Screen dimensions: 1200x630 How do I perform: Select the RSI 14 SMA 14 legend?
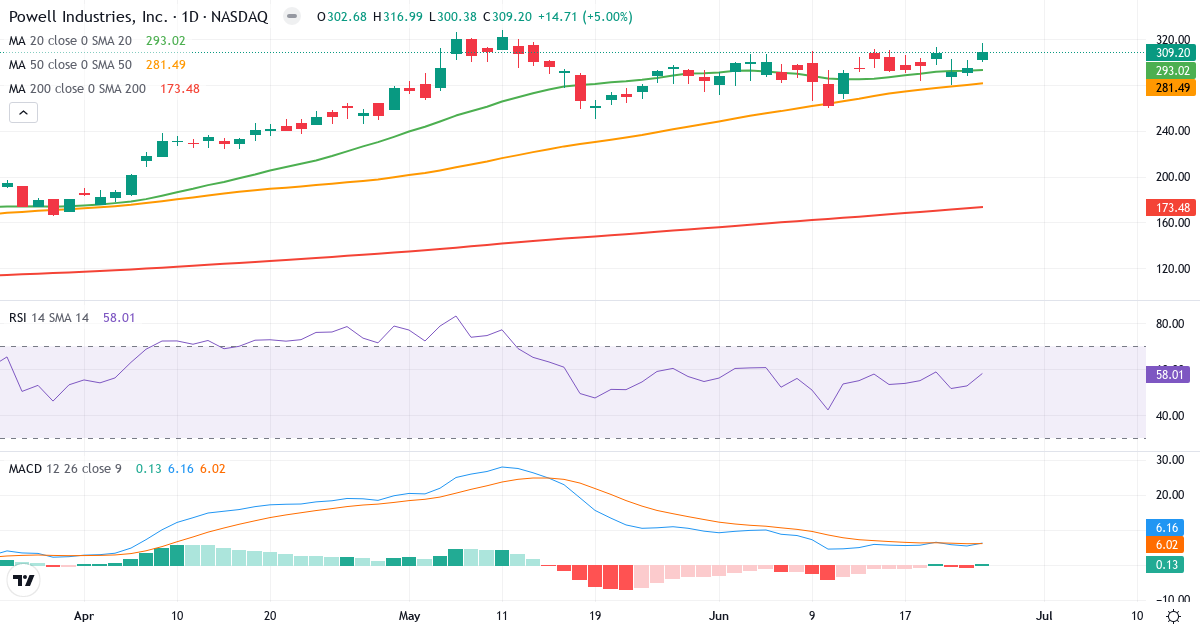coord(49,317)
